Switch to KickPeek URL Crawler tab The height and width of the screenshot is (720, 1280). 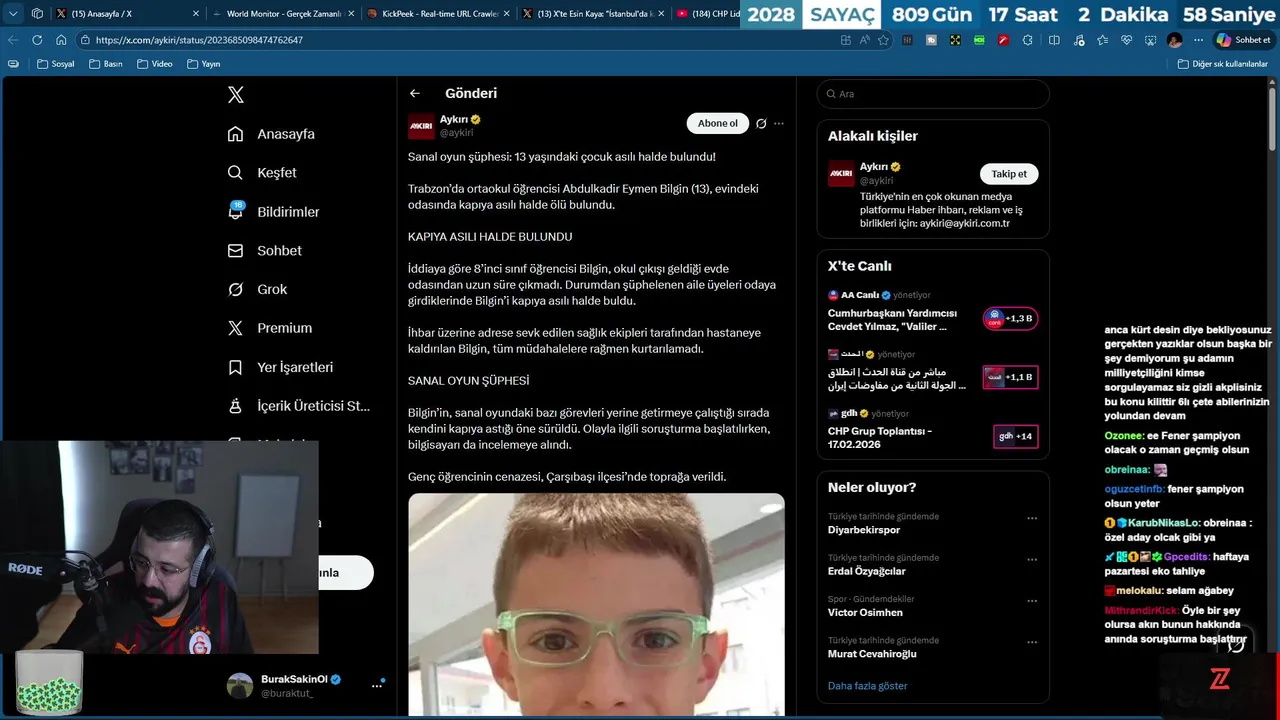point(438,14)
